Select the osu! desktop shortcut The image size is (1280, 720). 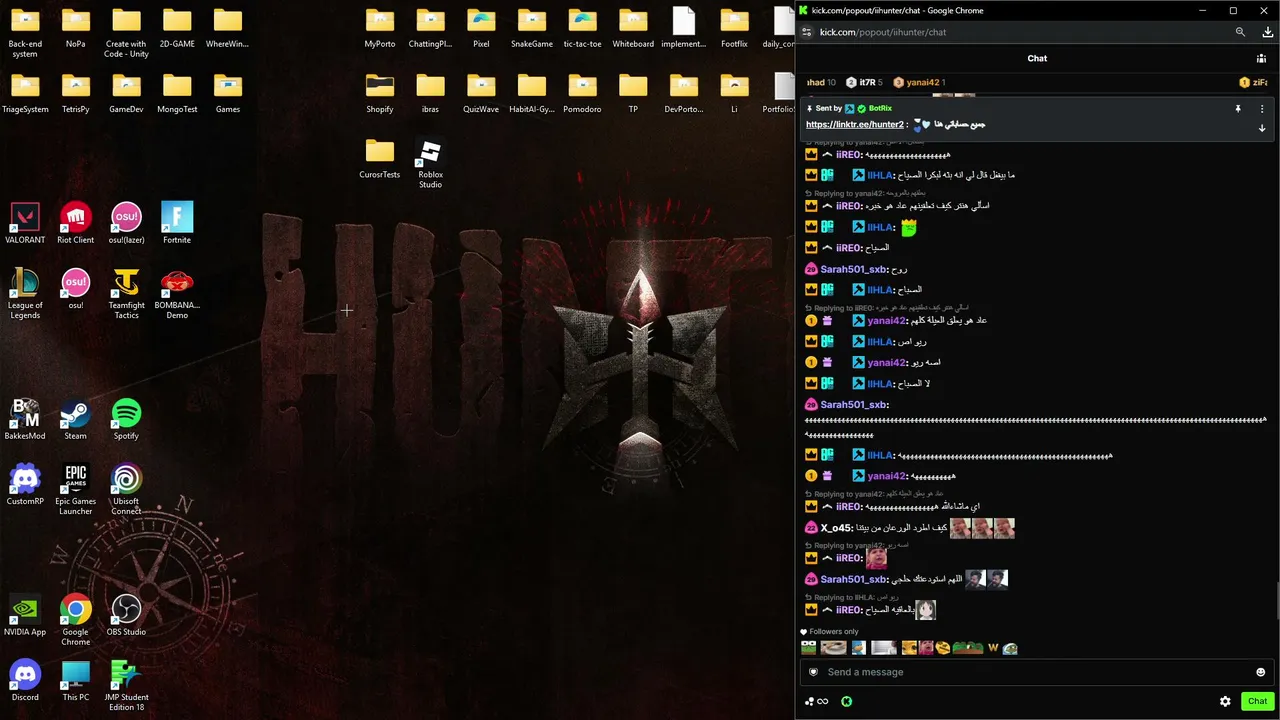coord(76,289)
